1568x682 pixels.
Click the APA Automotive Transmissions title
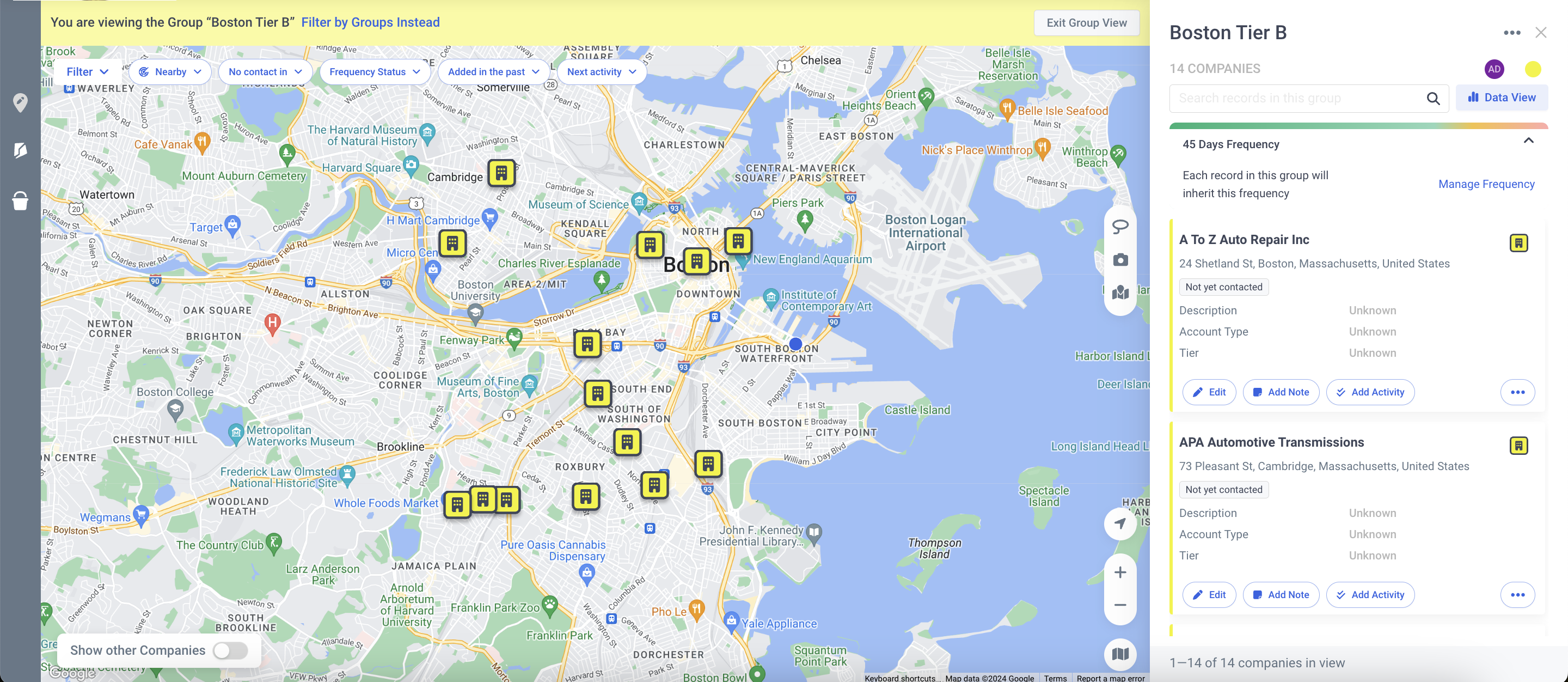(1271, 443)
